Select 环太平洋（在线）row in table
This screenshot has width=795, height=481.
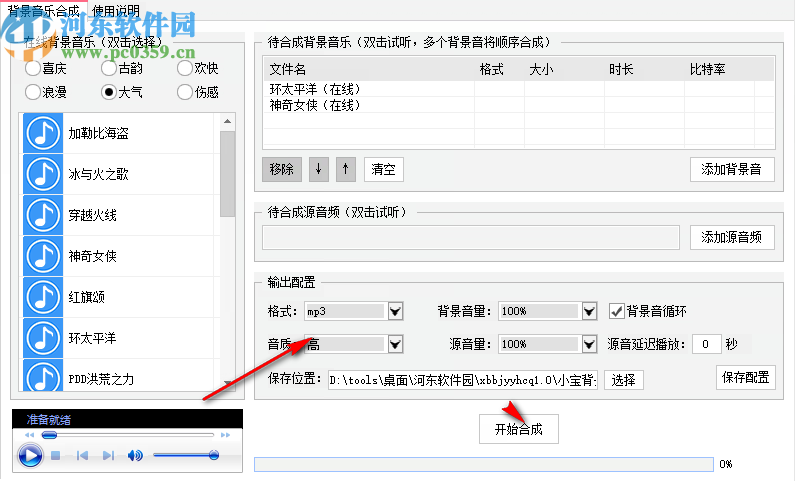519,89
